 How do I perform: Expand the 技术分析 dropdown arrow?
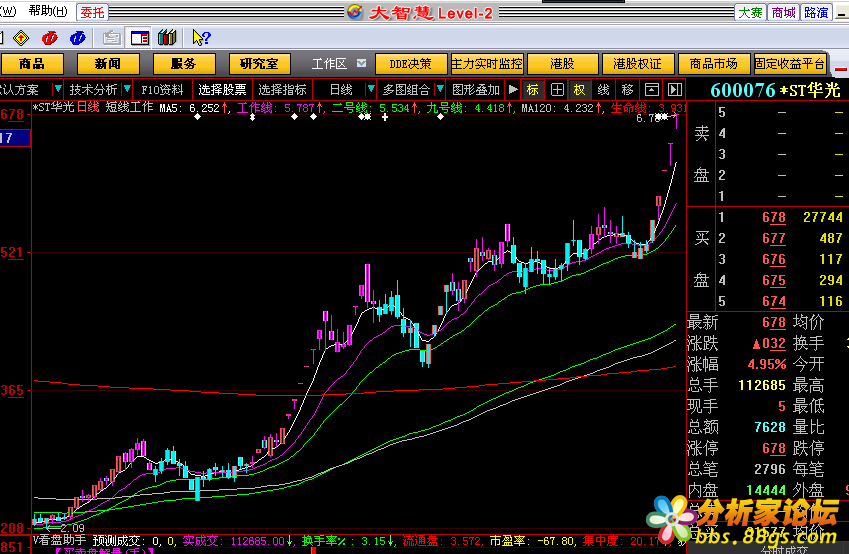[x=127, y=89]
